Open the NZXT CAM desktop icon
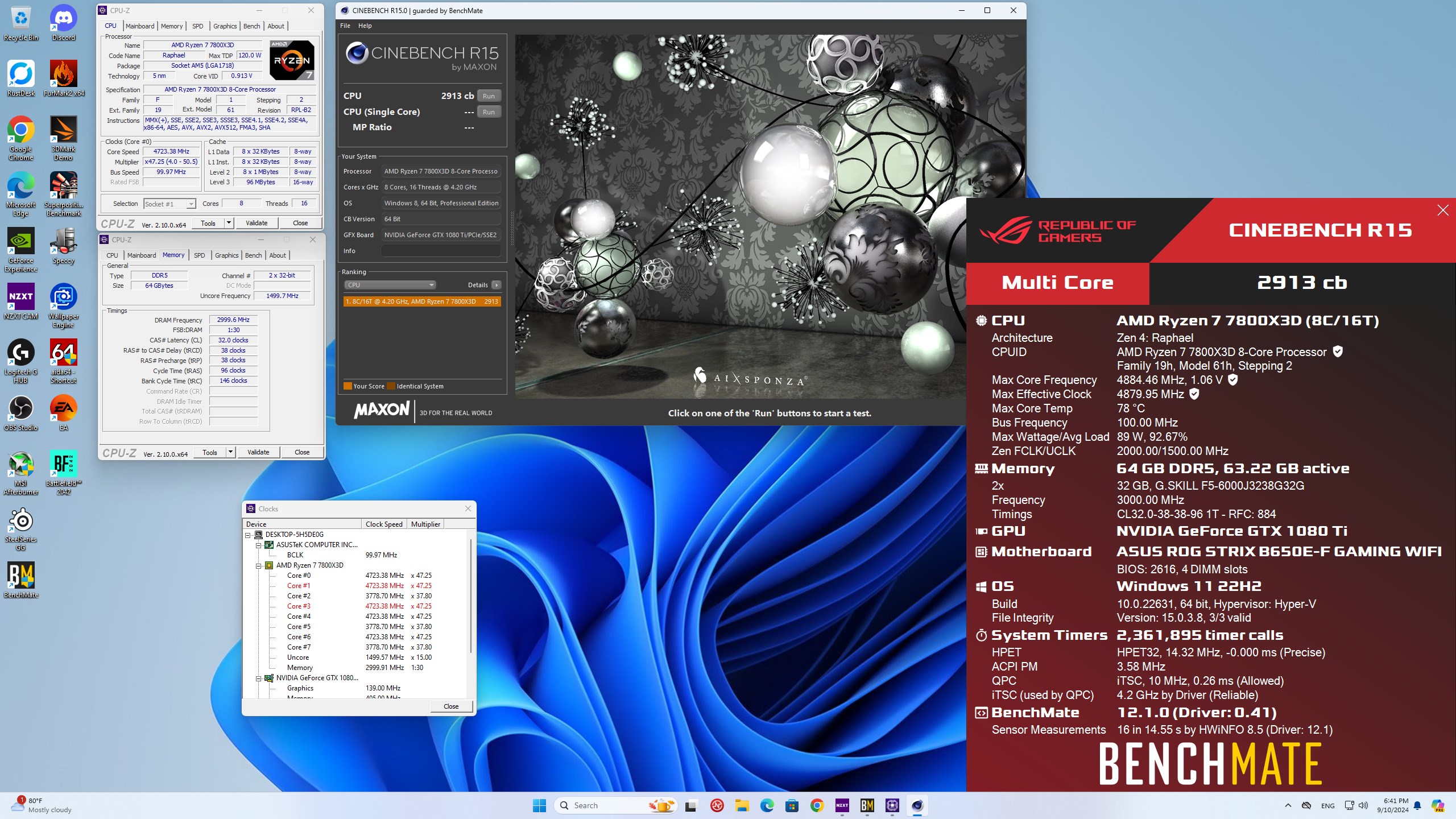This screenshot has width=1456, height=819. [21, 301]
